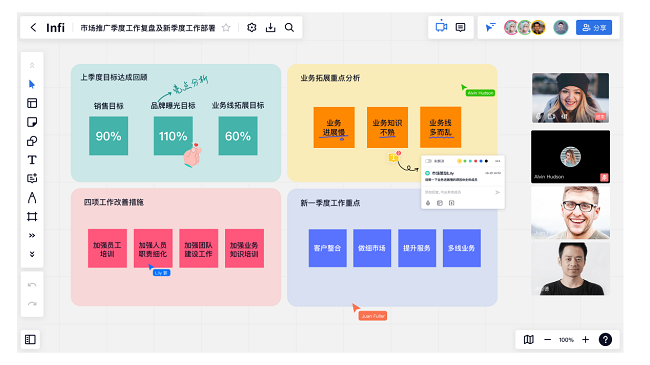Click the voice icon in comment box
Viewport: 650px width, 365px height.
[x=428, y=203]
